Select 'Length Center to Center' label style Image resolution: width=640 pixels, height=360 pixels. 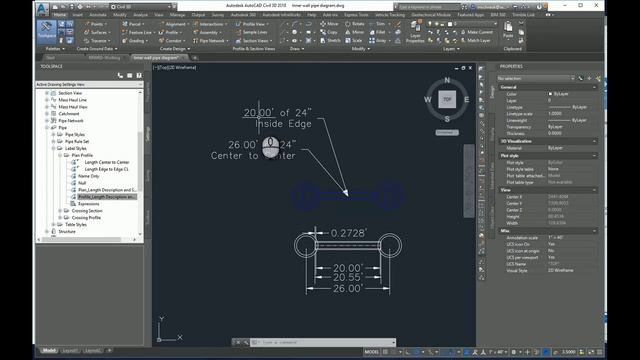pyautogui.click(x=107, y=162)
